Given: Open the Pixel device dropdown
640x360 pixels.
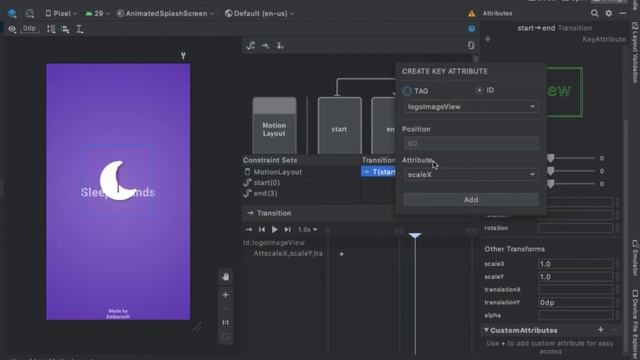Looking at the screenshot, I should point(61,13).
